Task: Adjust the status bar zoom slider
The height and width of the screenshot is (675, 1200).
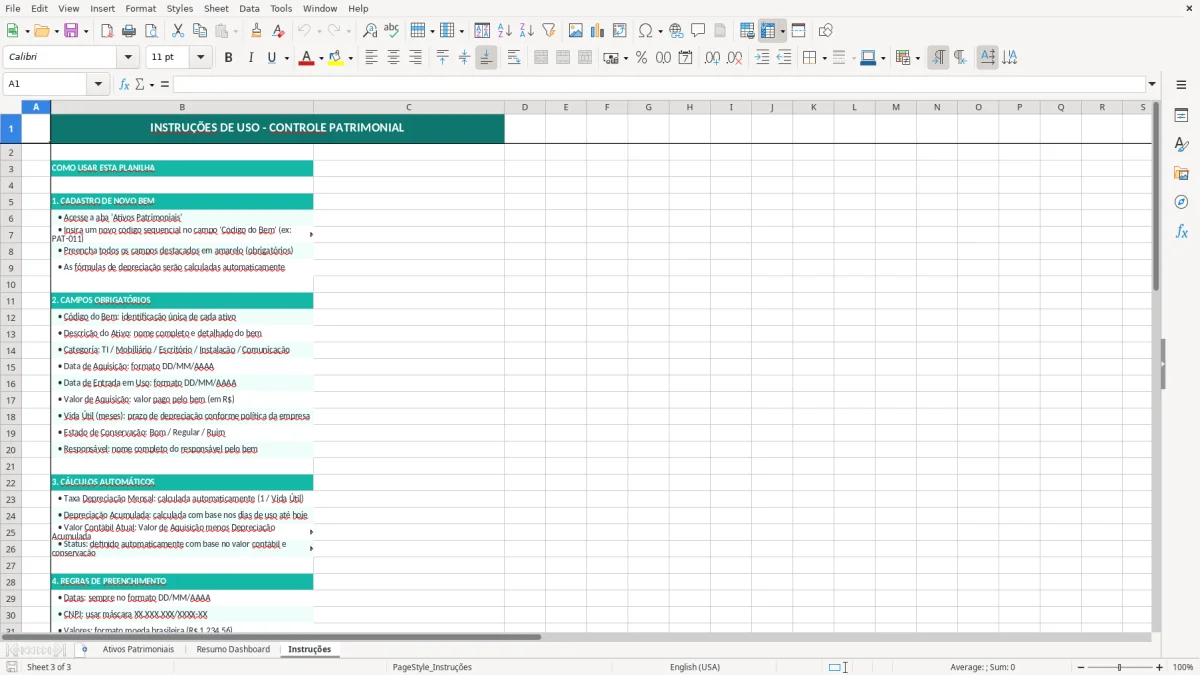Action: [x=1120, y=667]
